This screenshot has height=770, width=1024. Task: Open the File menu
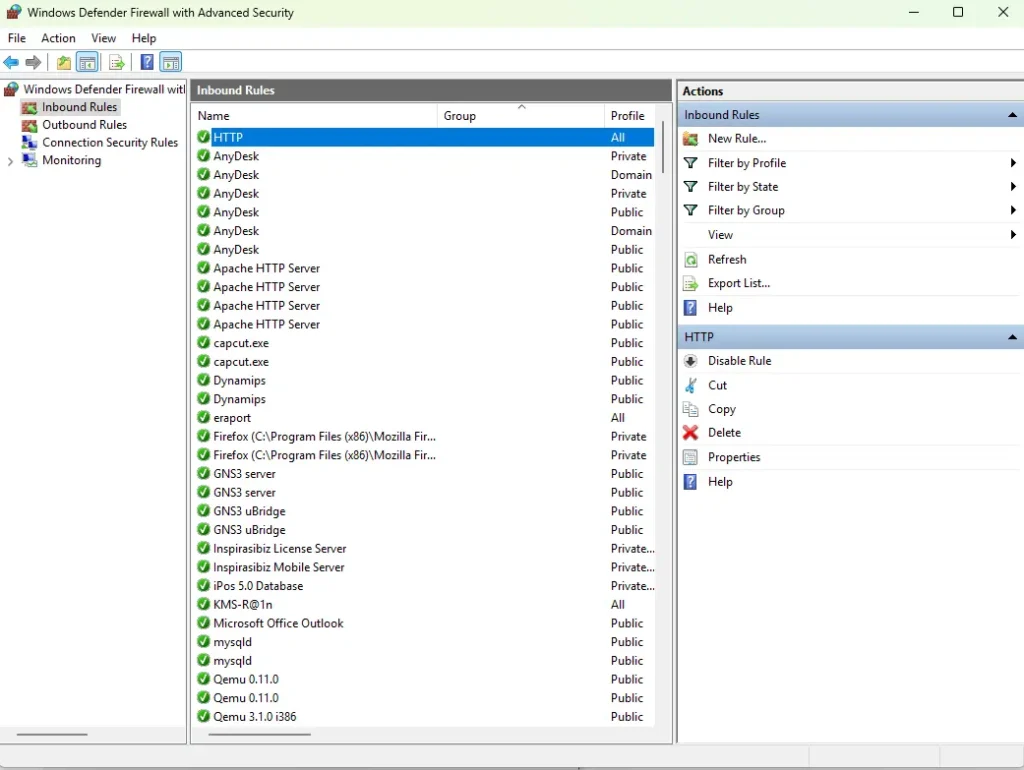tap(17, 38)
